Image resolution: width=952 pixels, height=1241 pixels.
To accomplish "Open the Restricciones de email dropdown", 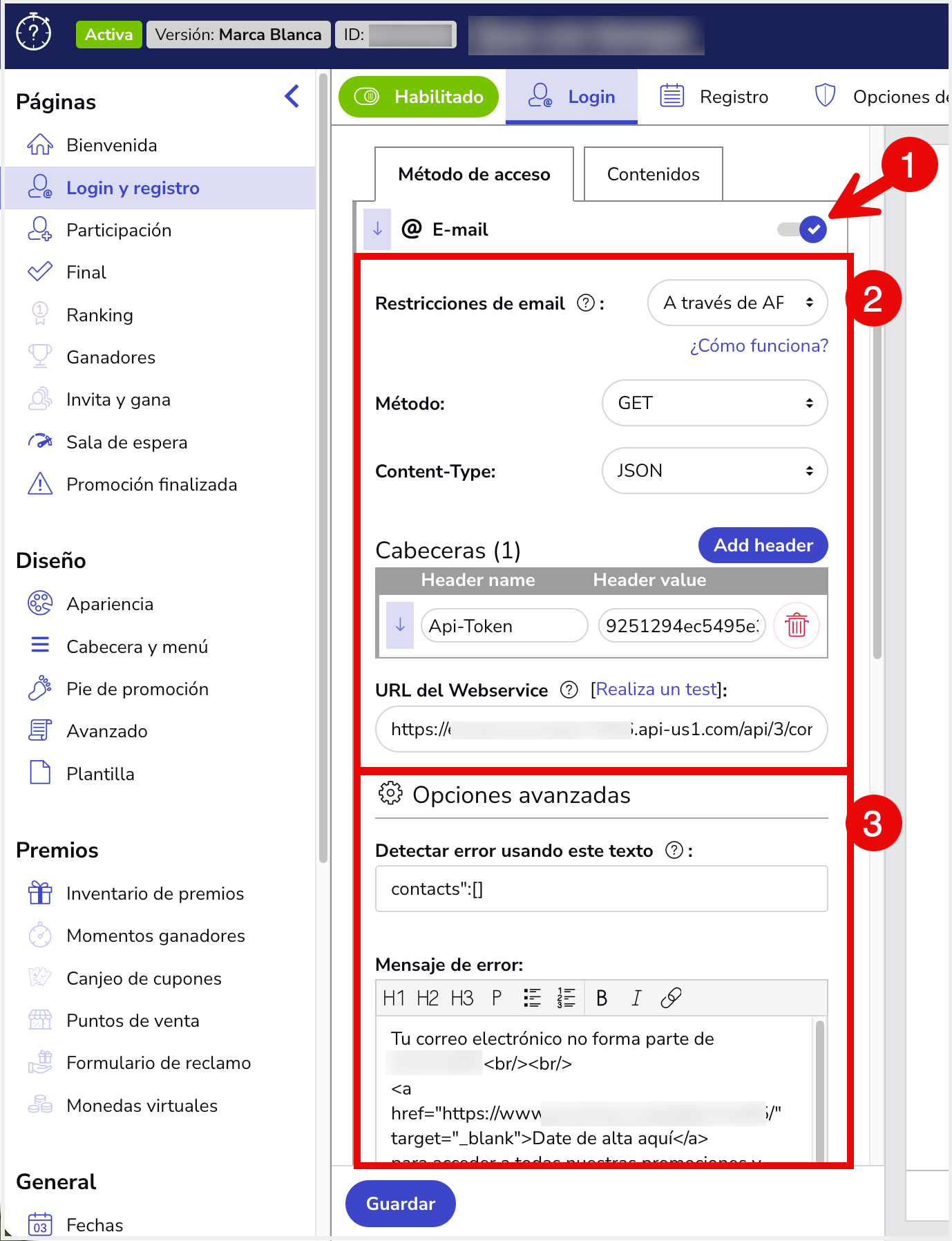I will click(x=737, y=303).
